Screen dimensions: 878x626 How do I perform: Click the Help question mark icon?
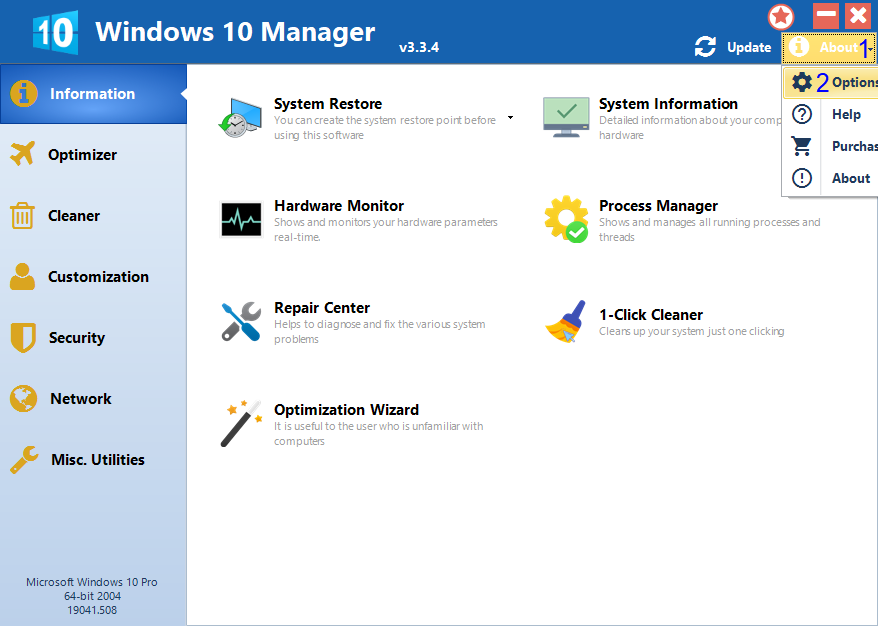point(802,114)
